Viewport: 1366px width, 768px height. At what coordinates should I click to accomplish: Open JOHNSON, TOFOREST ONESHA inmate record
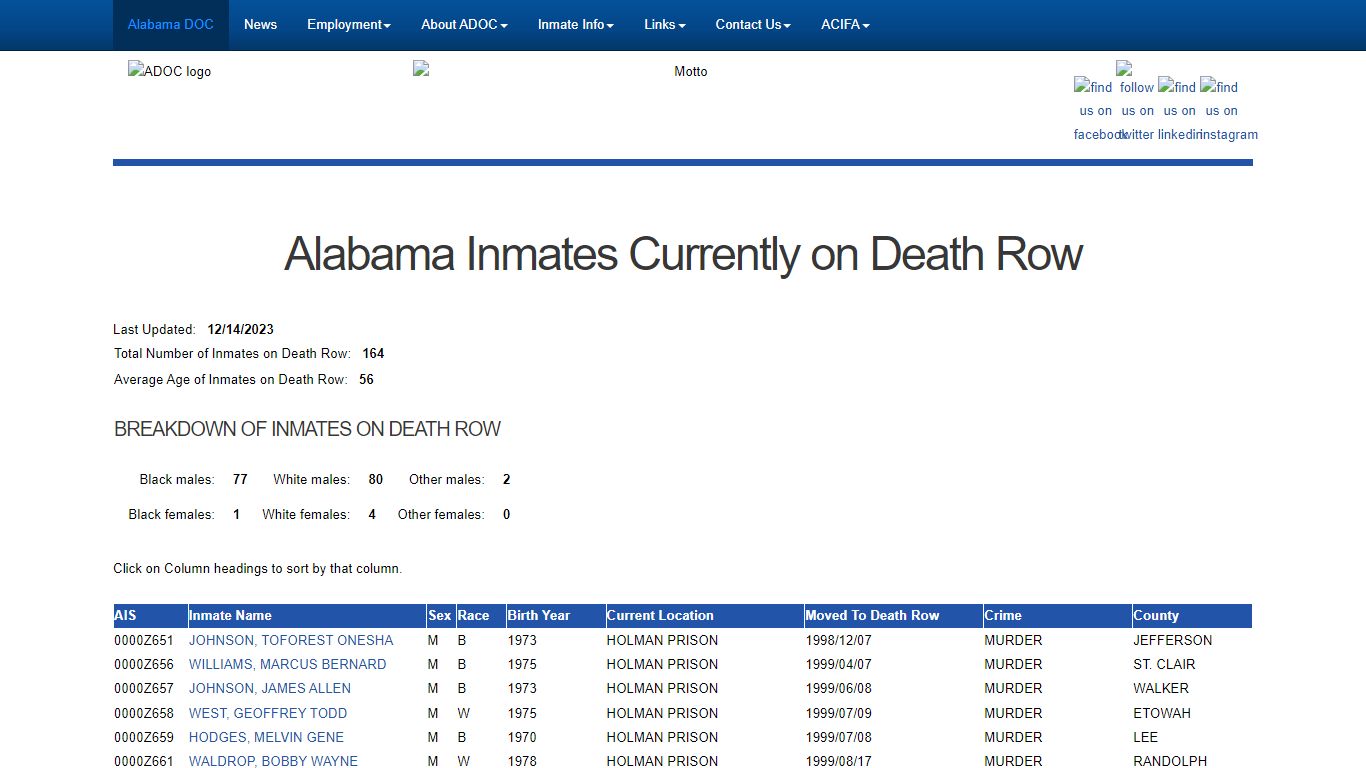pos(291,640)
